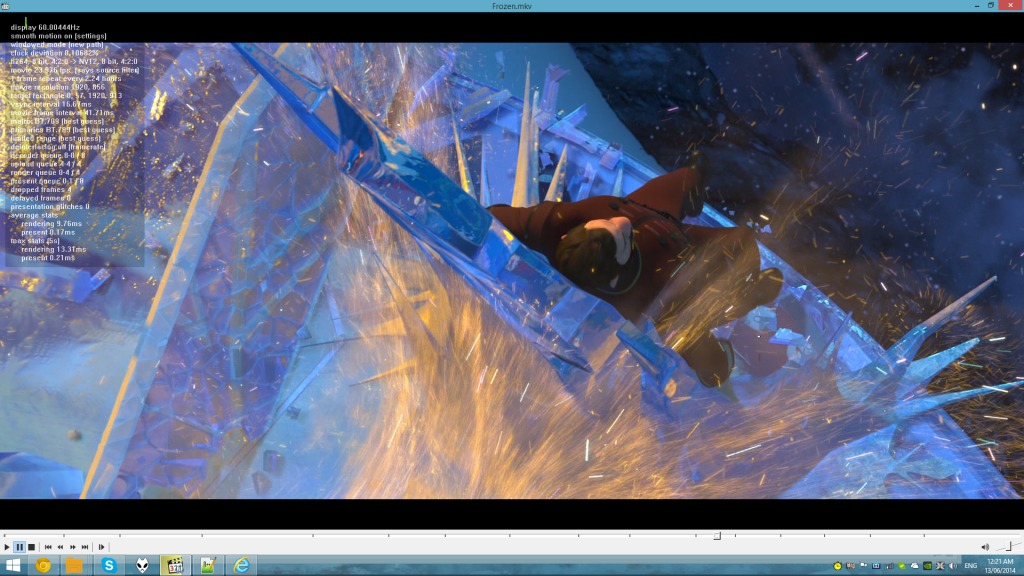Mute audio using the speaker icon

click(985, 547)
